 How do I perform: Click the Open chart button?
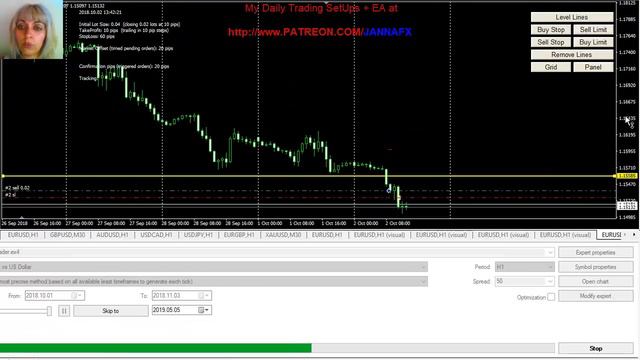596,282
